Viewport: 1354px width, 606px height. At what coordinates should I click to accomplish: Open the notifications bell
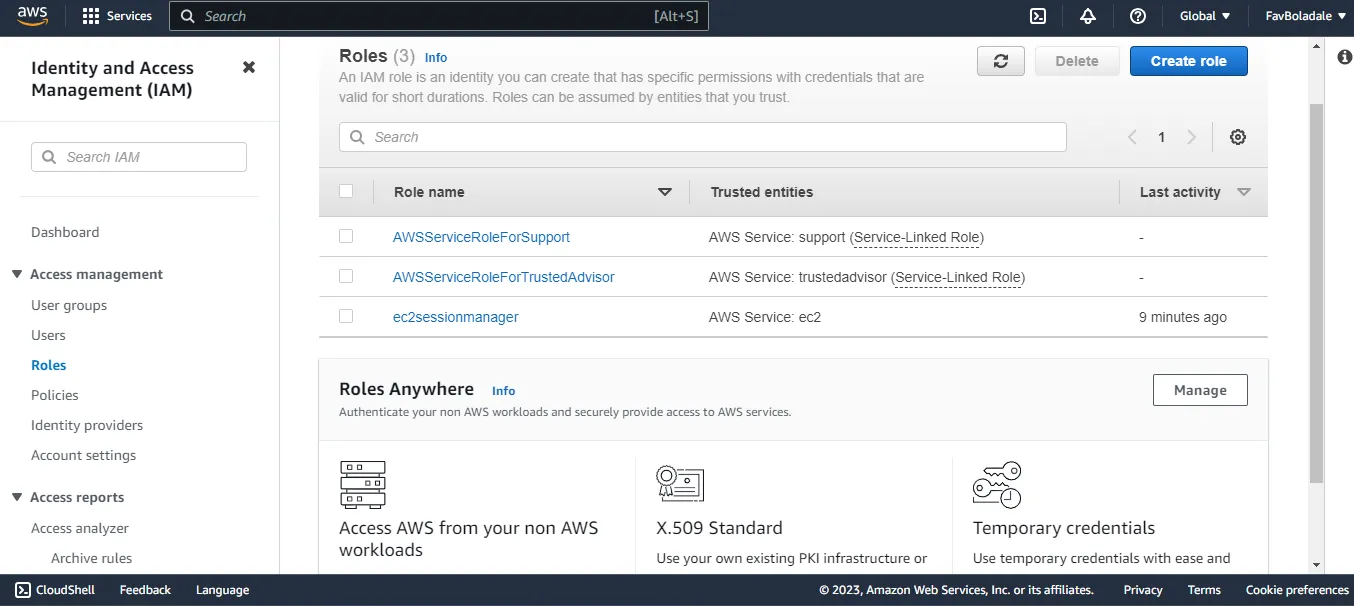1088,16
